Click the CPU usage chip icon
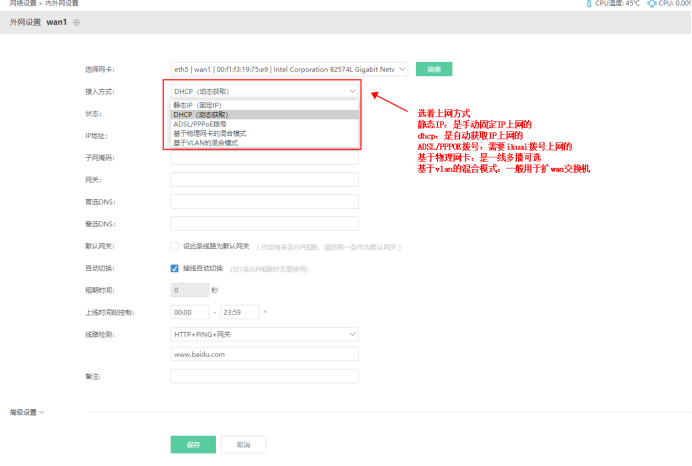This screenshot has width=692, height=466. [652, 4]
